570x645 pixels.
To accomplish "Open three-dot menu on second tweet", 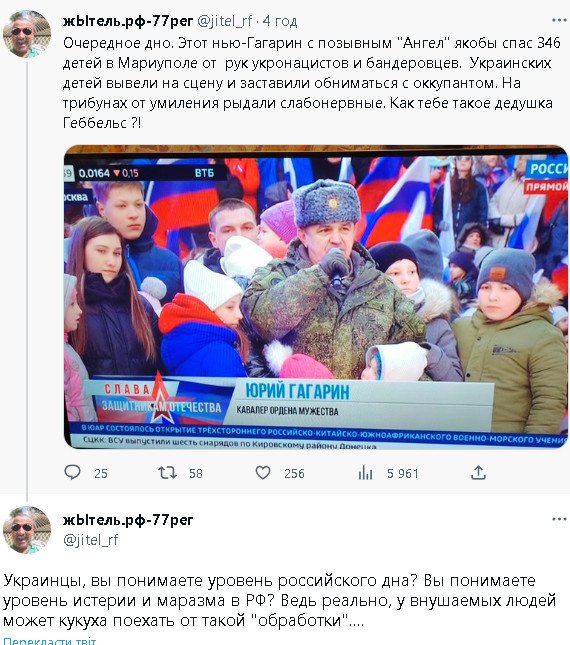I will coord(559,519).
